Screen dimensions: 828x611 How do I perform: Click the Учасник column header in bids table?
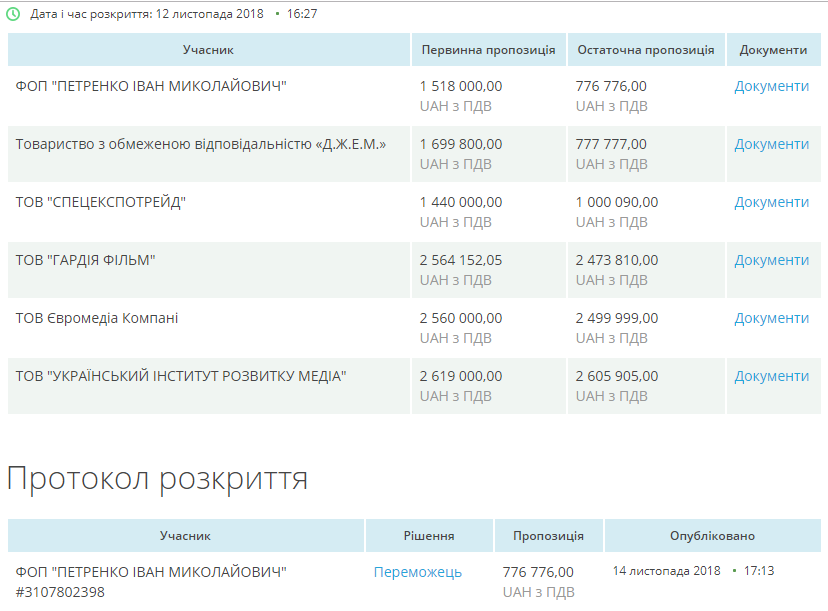click(x=208, y=50)
